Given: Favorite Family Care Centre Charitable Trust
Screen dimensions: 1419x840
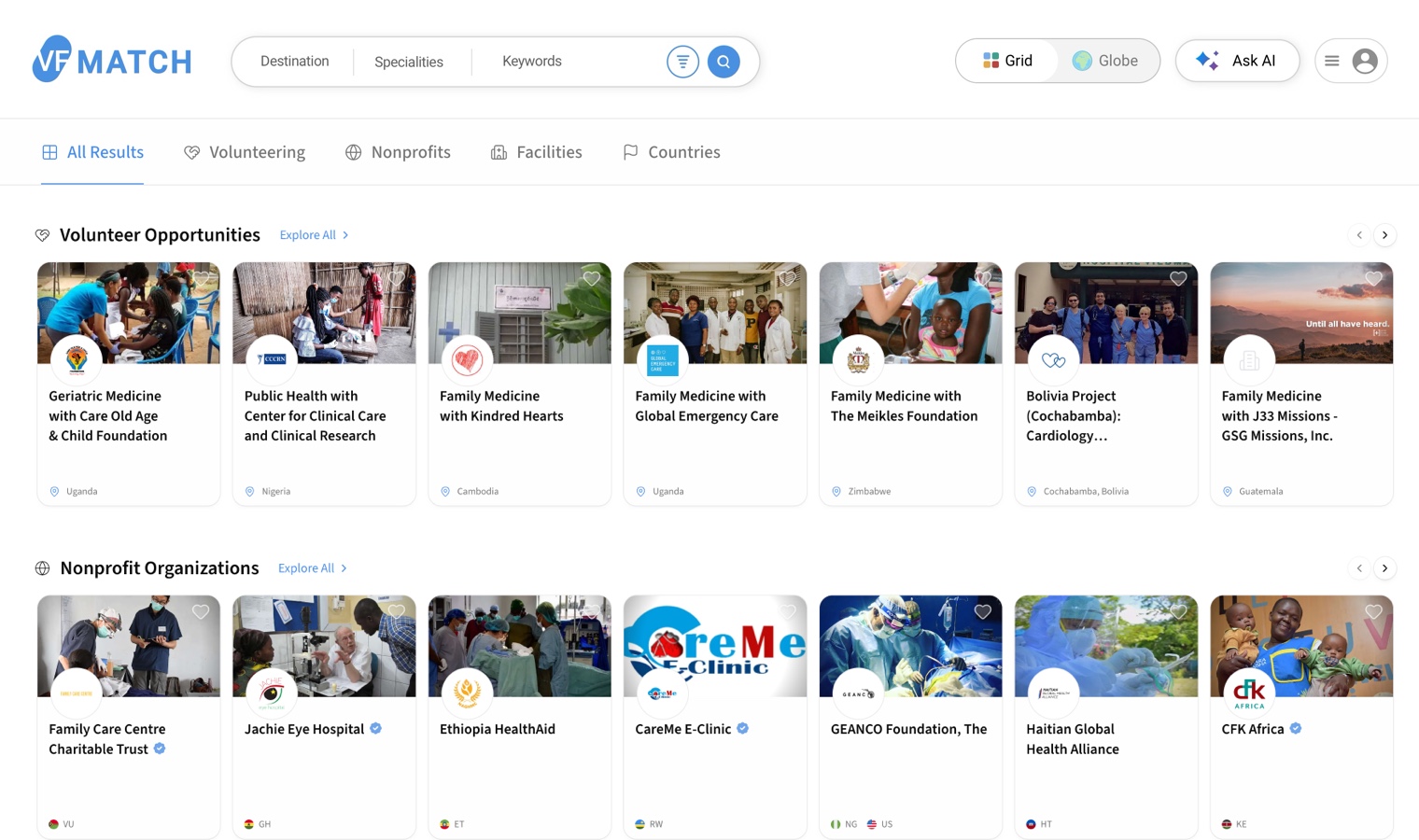Looking at the screenshot, I should 201,611.
